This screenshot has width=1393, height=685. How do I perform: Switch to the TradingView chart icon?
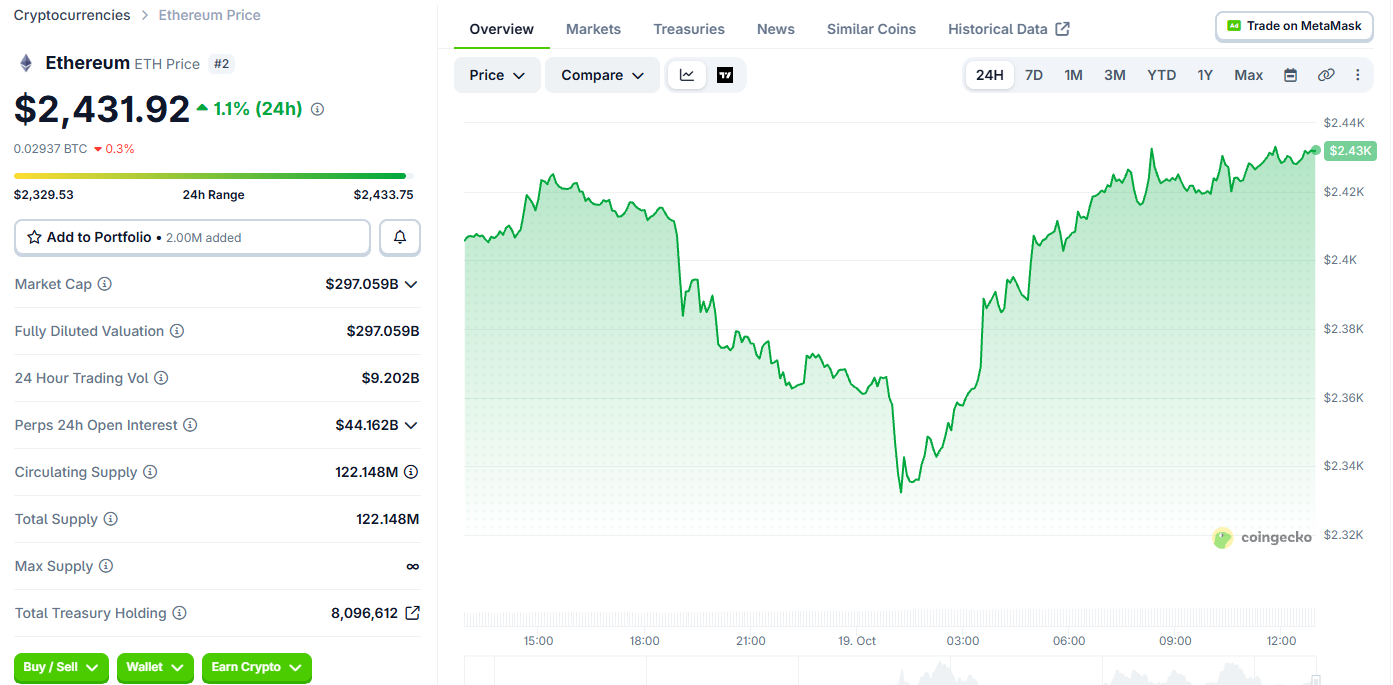click(725, 75)
